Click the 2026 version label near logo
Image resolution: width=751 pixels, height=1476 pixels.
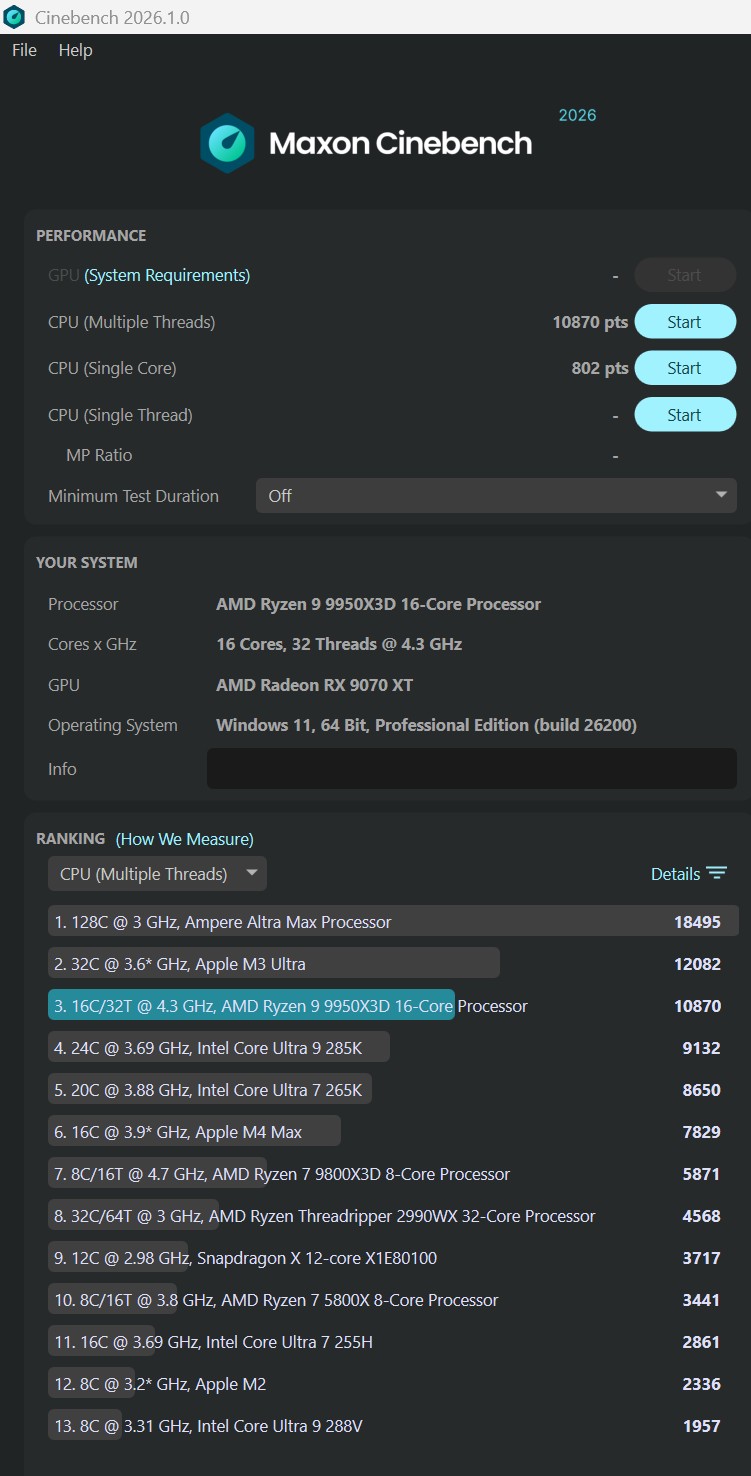click(x=577, y=115)
